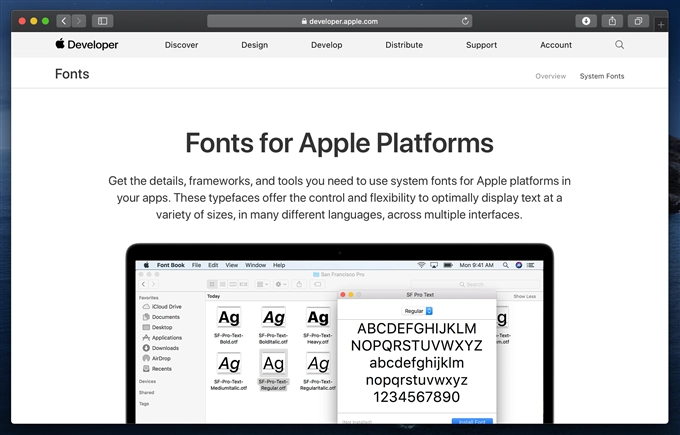
Task: Click Safari's forward arrow button
Action: tap(79, 21)
